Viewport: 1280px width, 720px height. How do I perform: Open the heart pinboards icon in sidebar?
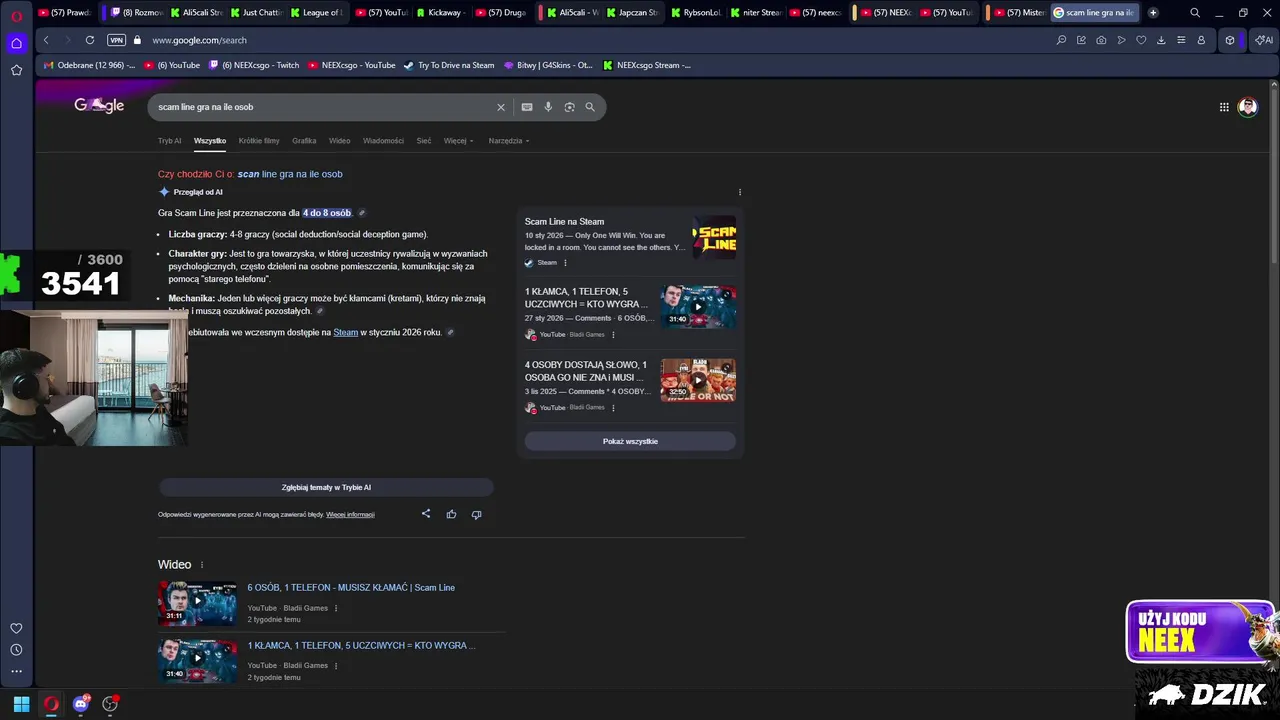(x=16, y=628)
